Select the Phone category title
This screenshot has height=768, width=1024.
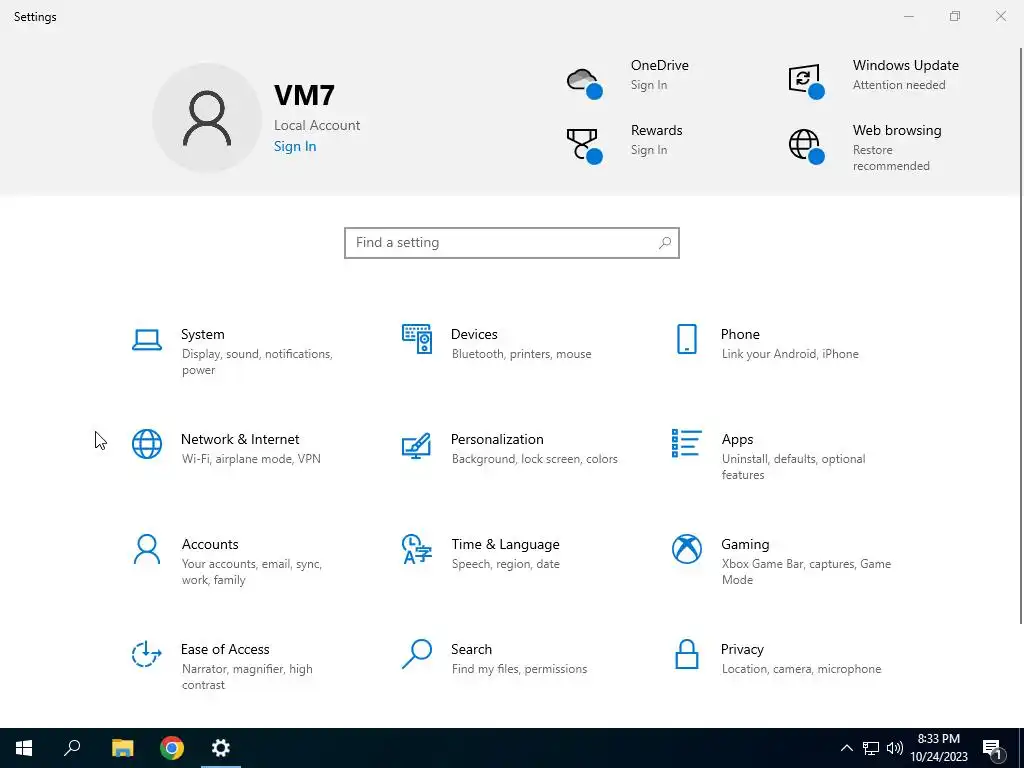click(740, 334)
